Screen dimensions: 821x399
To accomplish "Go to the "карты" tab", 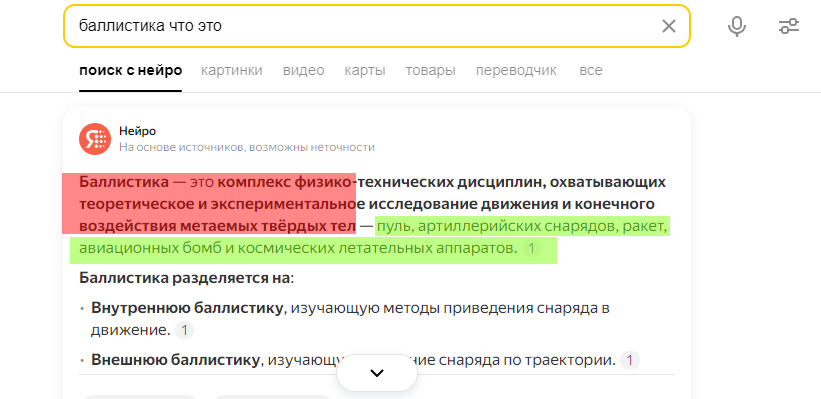I will point(365,70).
